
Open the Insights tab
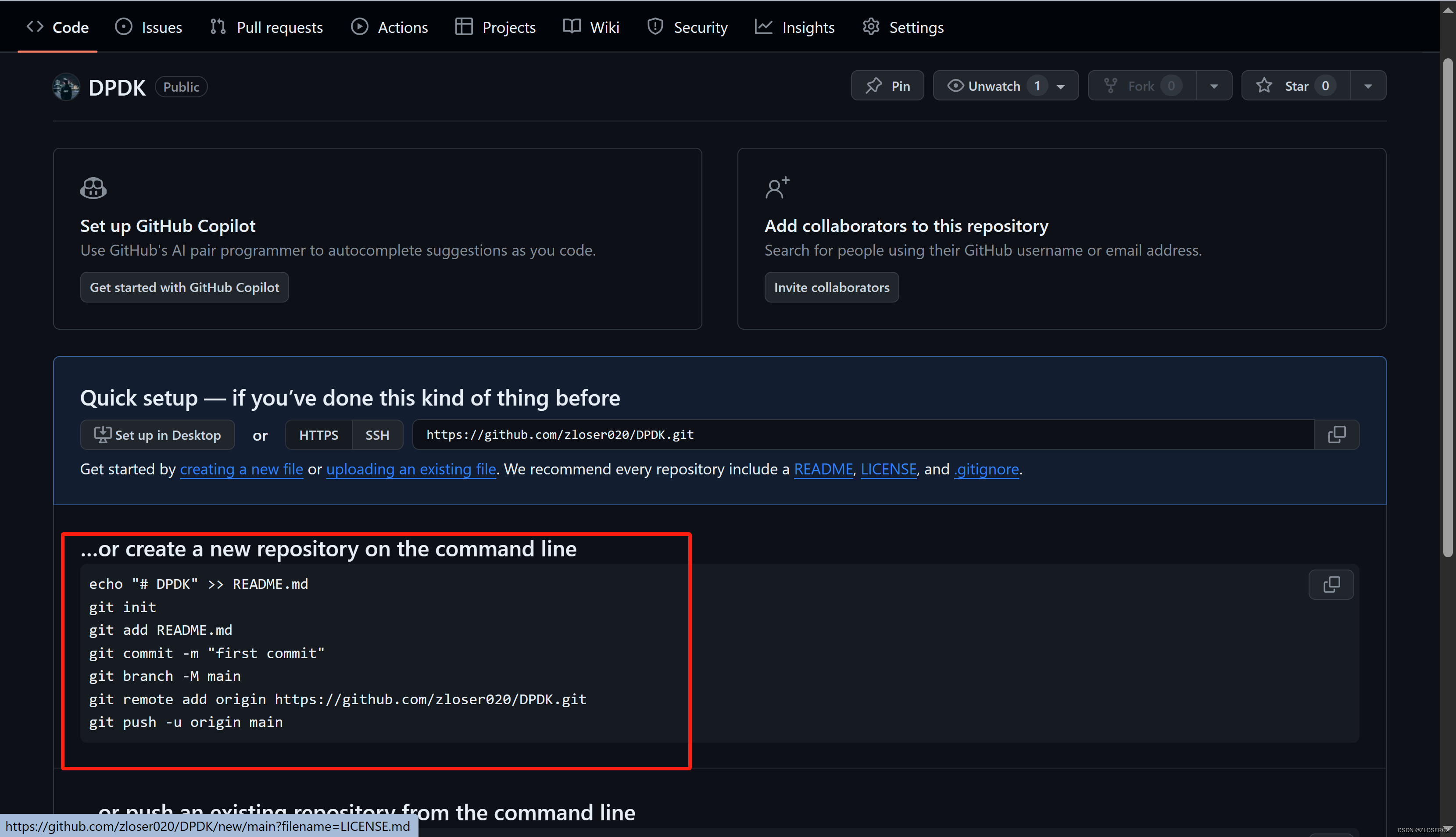click(x=795, y=27)
